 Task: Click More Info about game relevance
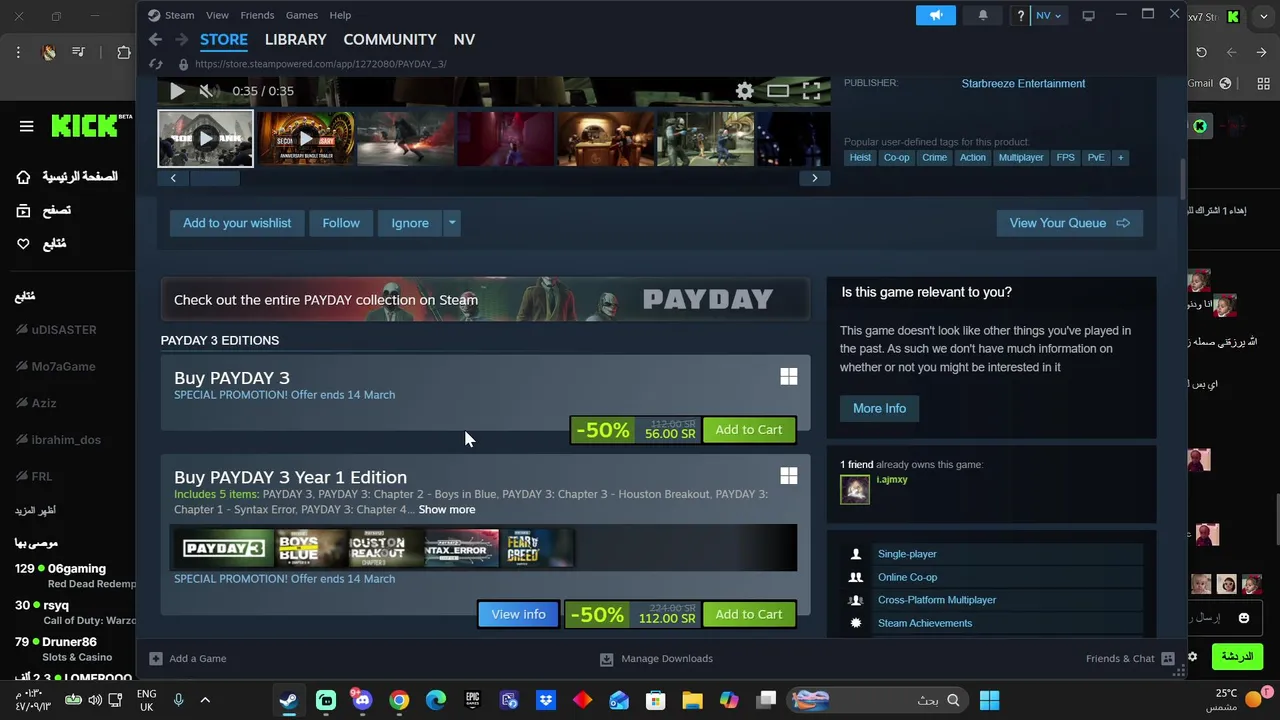[879, 408]
